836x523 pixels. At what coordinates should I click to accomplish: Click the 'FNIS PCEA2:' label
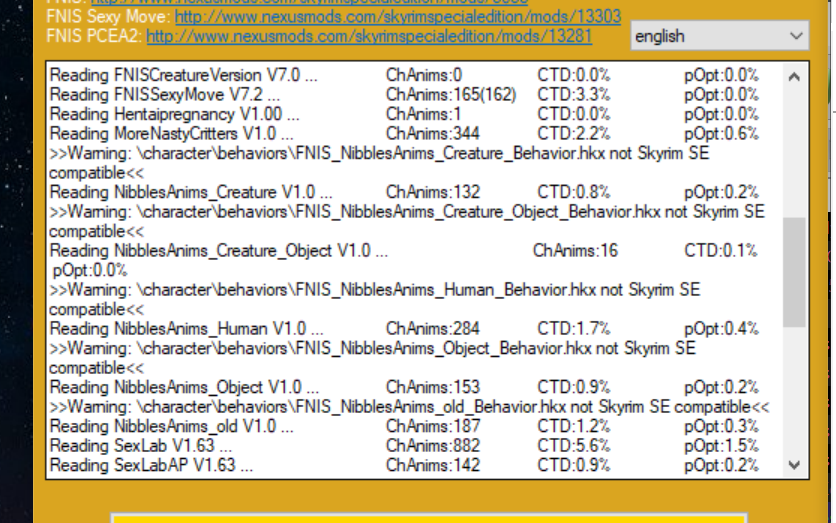(94, 36)
